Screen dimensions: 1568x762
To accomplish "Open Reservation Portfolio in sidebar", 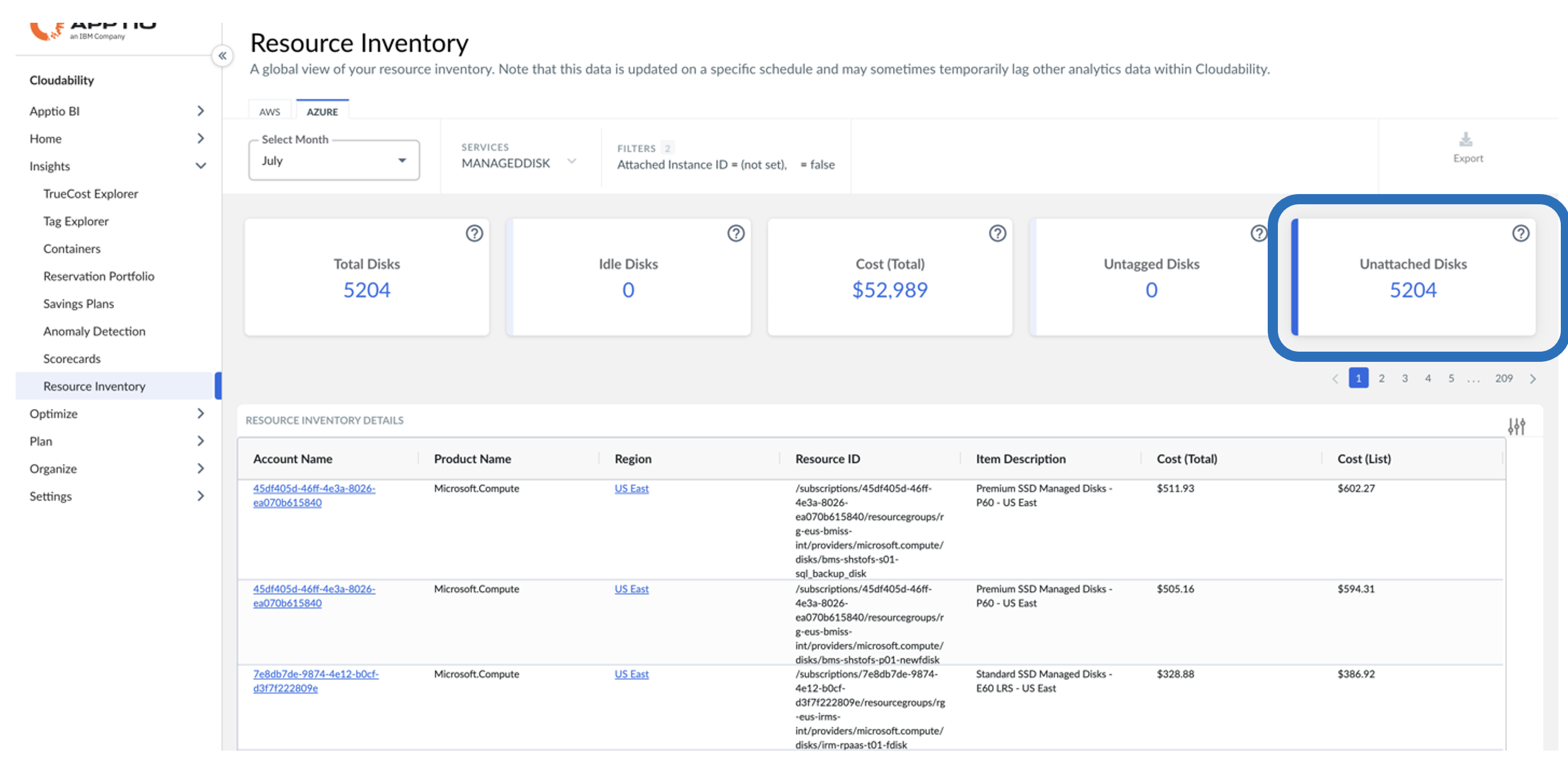I will tap(99, 276).
